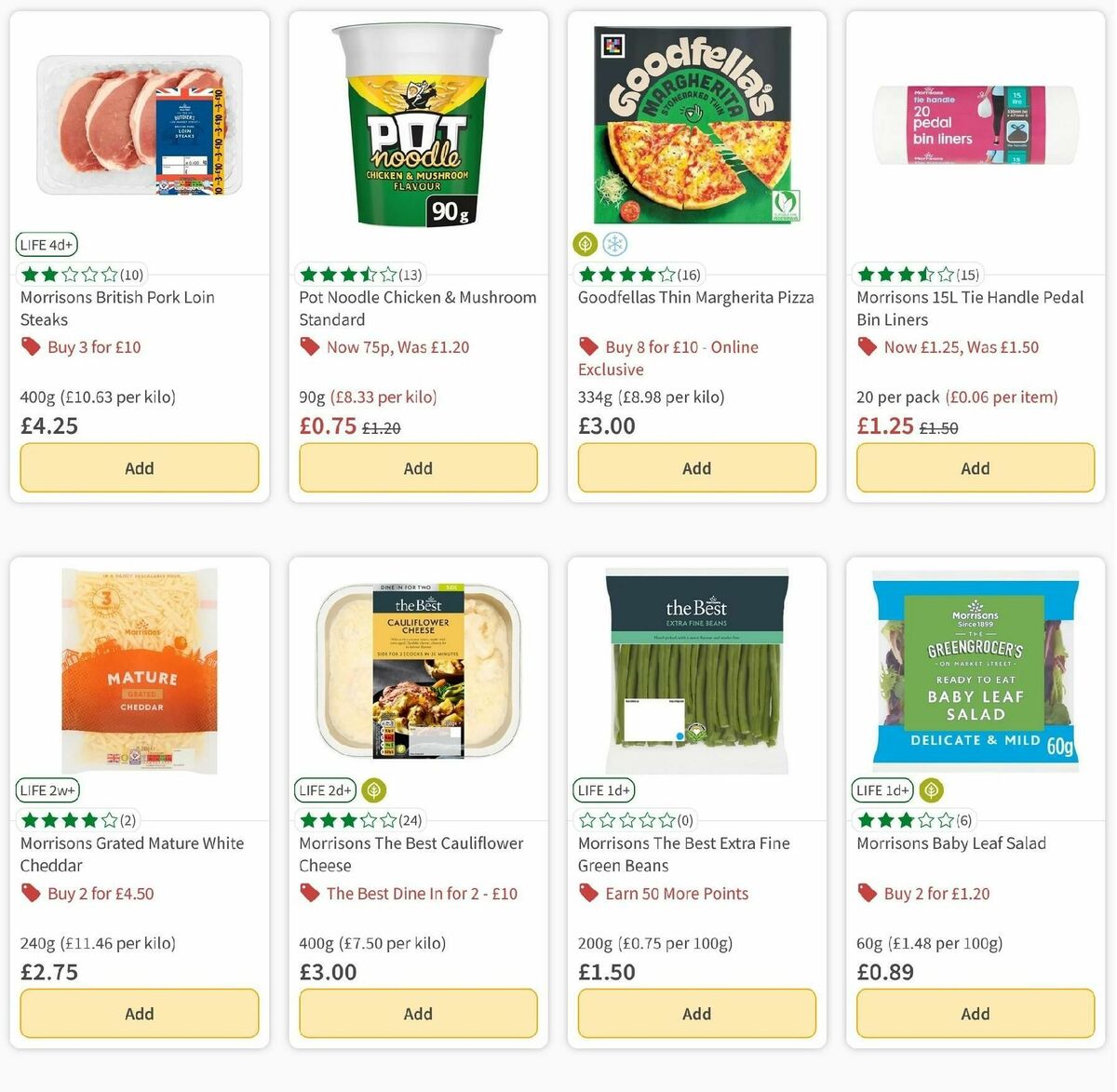The width and height of the screenshot is (1117, 1092).
Task: Select the organic leaf icon near Goodfellas Pizza
Action: coord(585,244)
